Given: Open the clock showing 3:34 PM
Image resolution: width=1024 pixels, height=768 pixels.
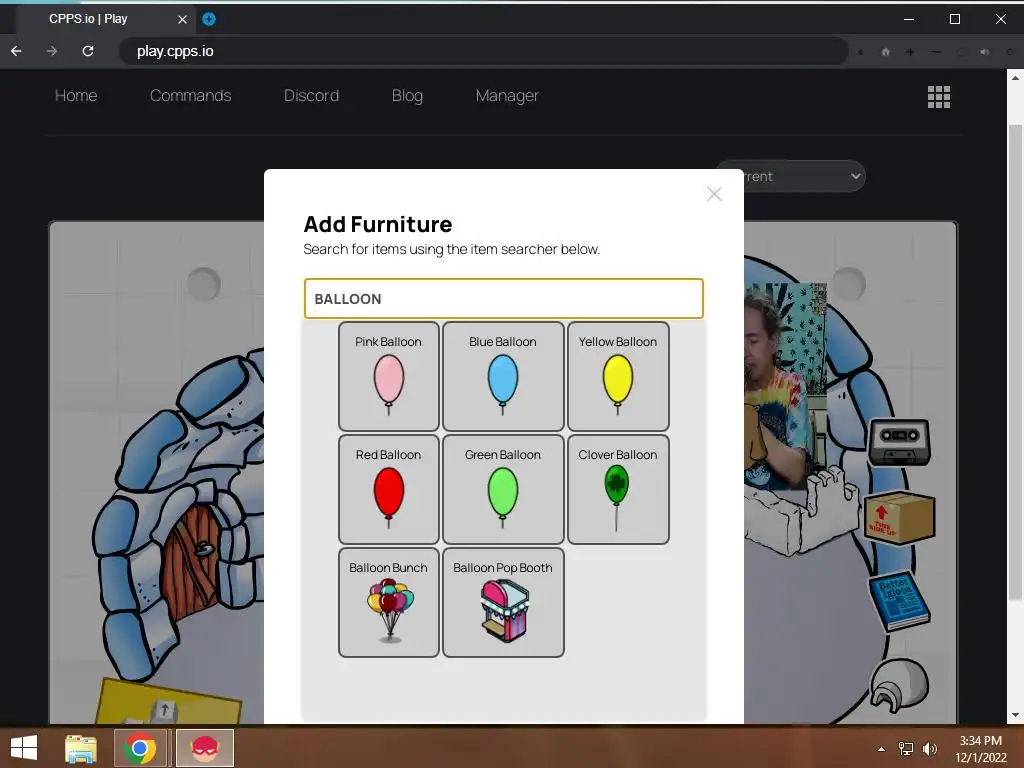Looking at the screenshot, I should 980,749.
